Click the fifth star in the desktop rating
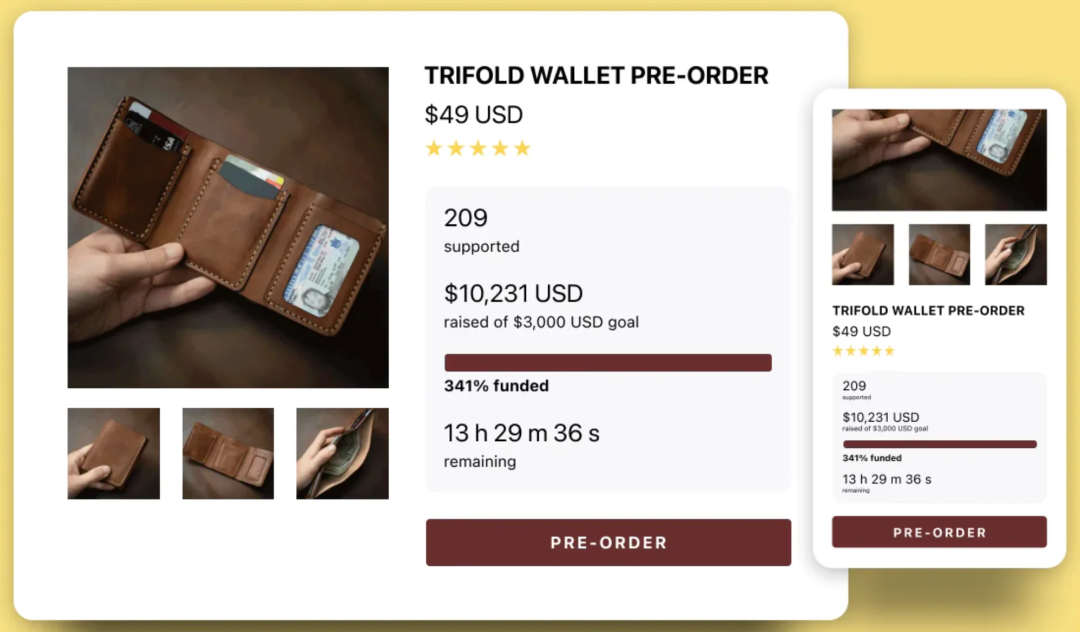 (522, 149)
